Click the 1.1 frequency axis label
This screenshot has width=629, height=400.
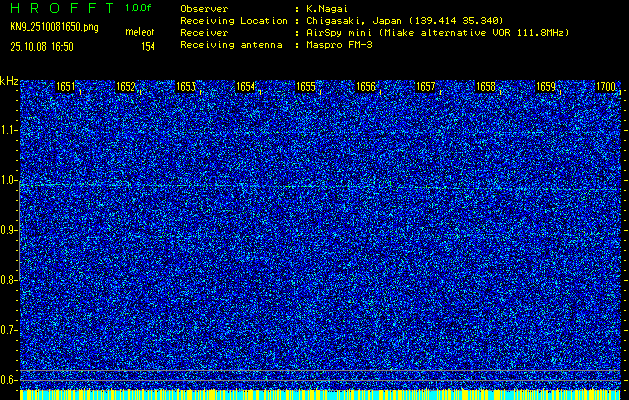coord(9,130)
